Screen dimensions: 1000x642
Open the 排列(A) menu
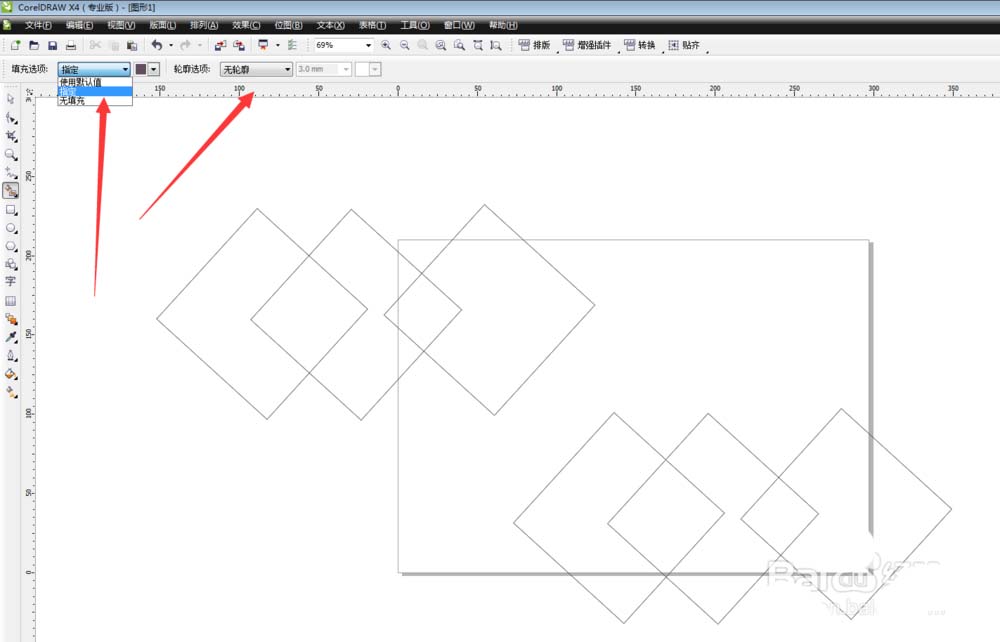point(204,26)
